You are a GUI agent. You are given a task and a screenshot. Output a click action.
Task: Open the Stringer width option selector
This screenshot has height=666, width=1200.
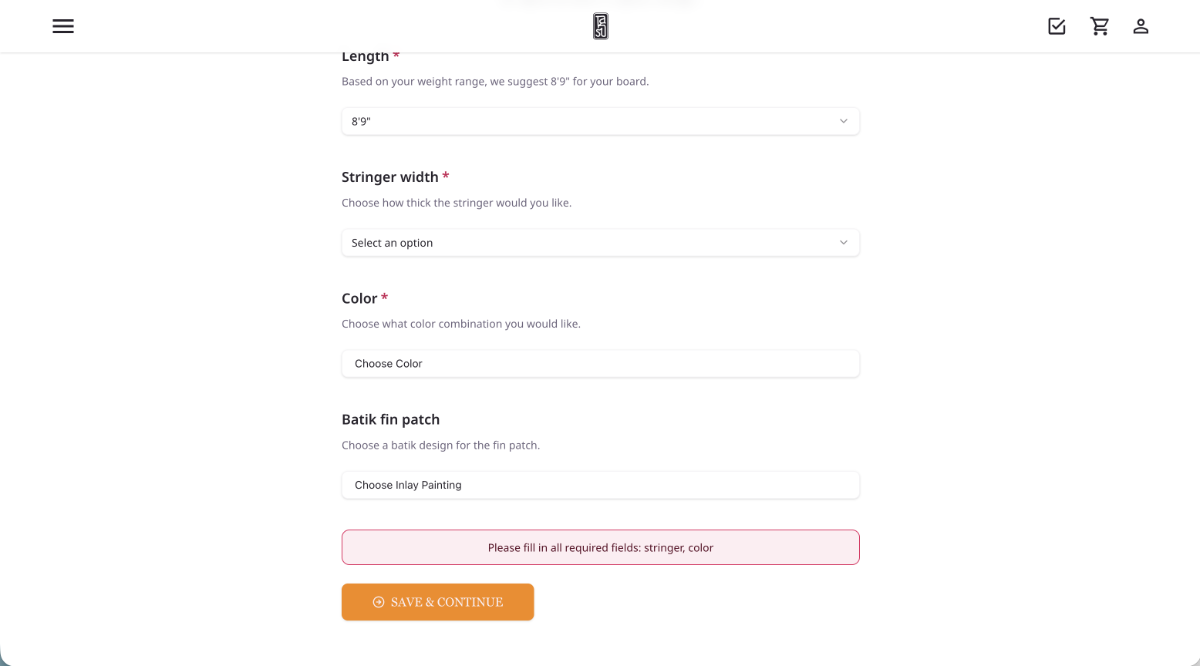[600, 242]
